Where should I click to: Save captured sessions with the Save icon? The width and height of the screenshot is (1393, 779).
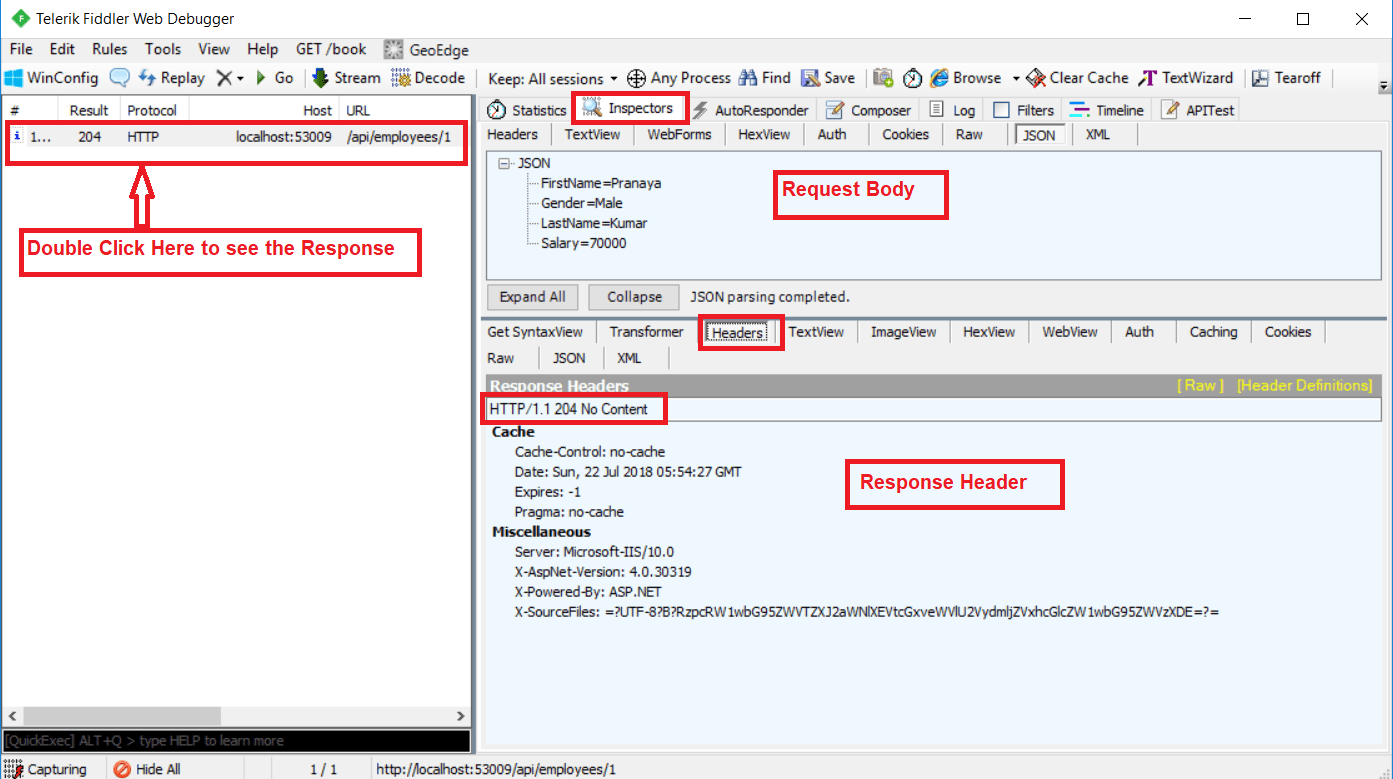(828, 77)
